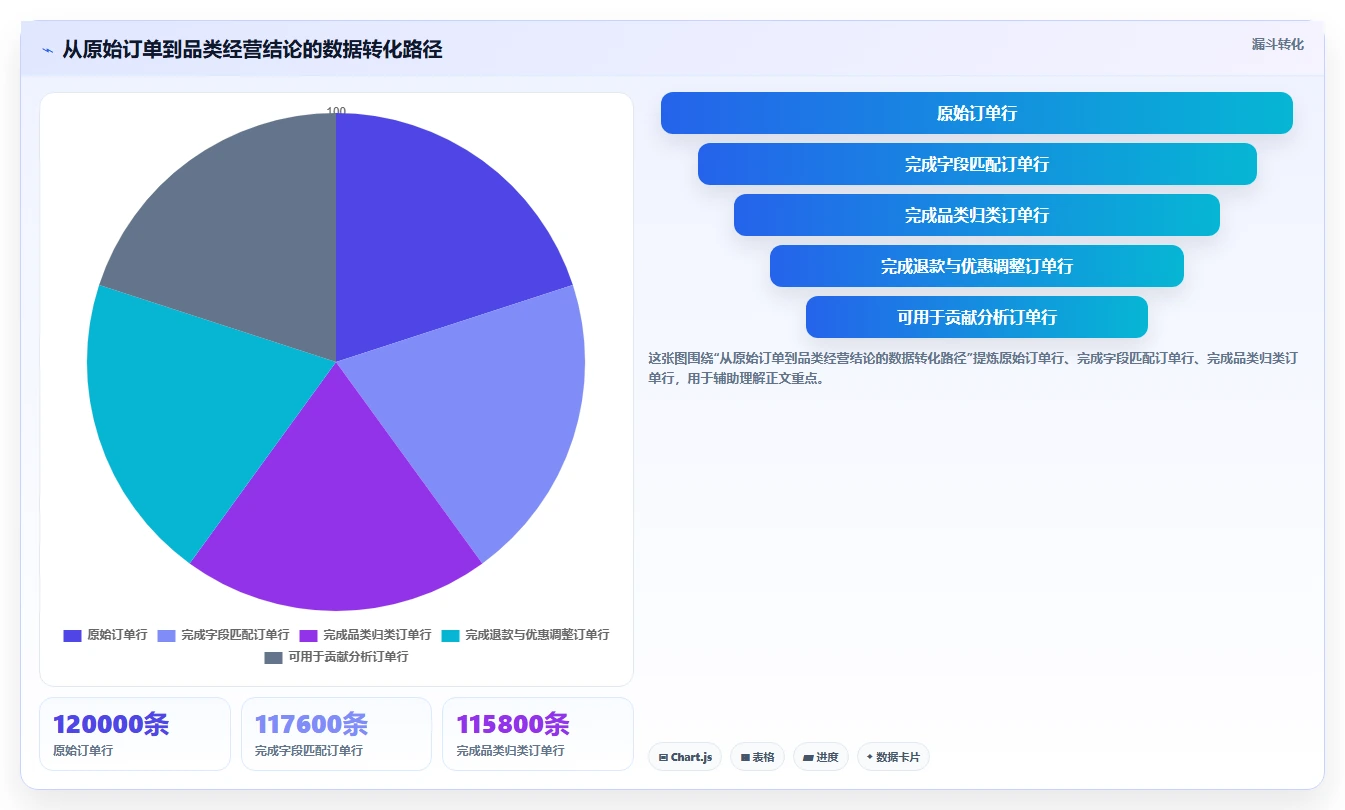Click the 原始订单行 funnel bar
The height and width of the screenshot is (810, 1345).
coord(977,113)
